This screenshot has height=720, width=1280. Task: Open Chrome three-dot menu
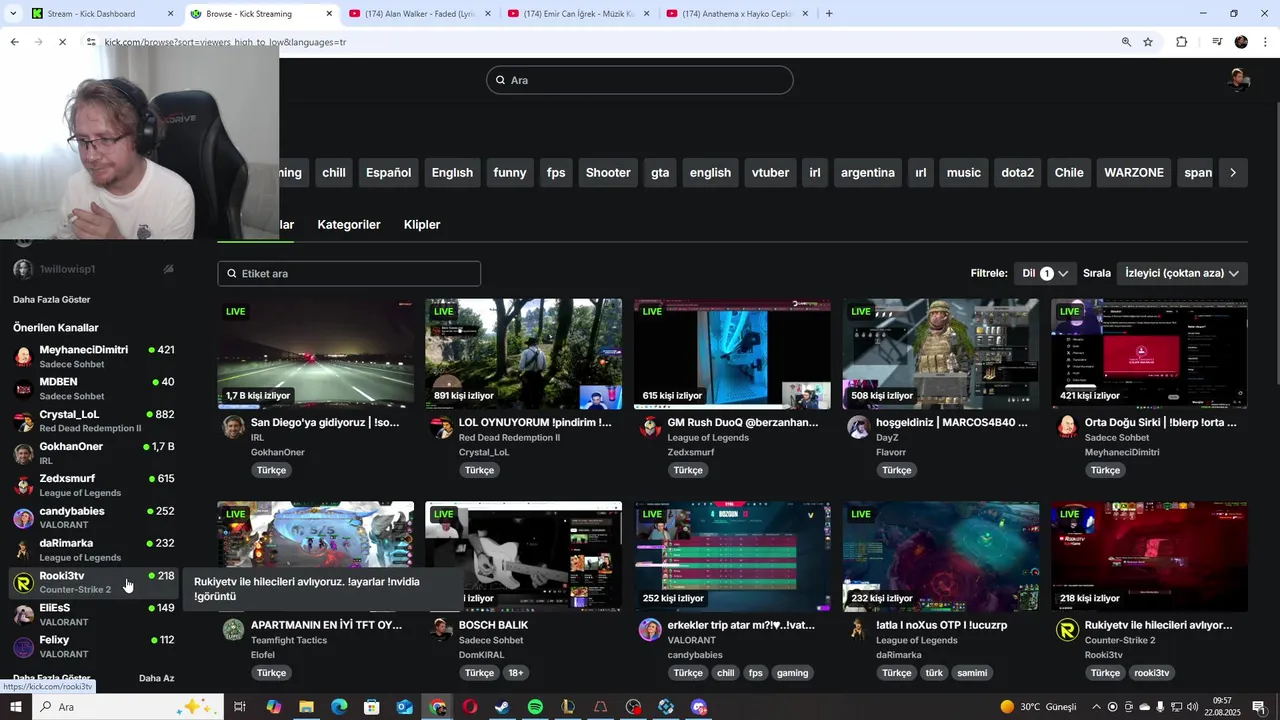tap(1265, 42)
